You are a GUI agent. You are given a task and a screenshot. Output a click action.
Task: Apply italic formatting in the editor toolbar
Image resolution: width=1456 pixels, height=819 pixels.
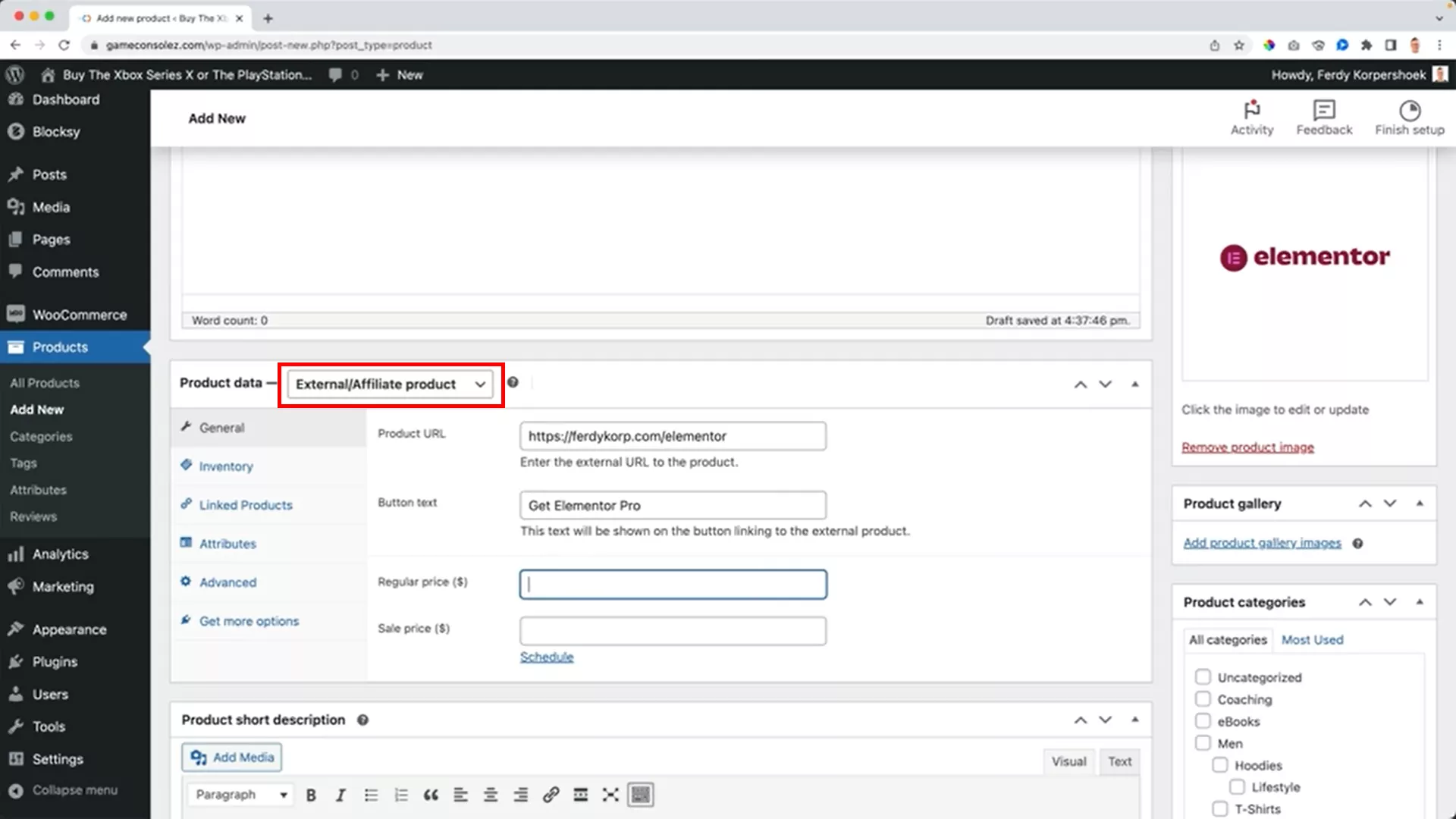340,795
